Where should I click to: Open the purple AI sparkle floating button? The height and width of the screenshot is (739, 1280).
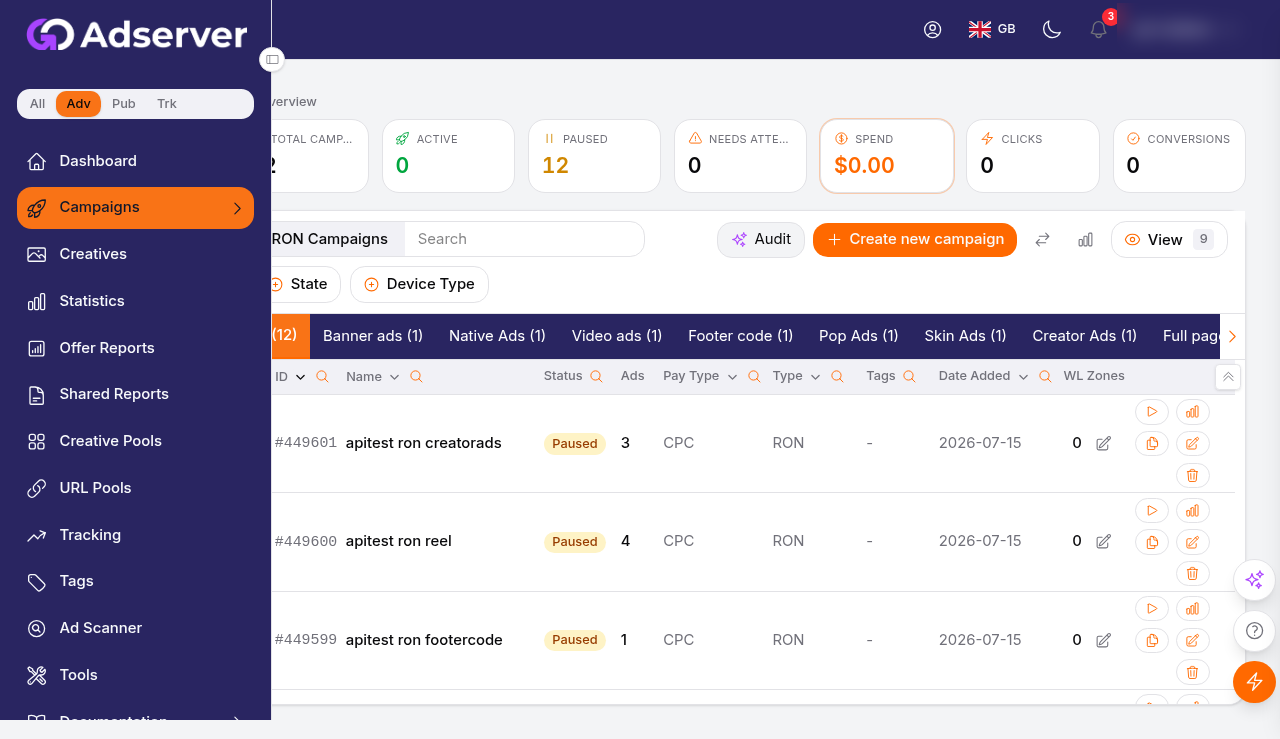tap(1255, 579)
